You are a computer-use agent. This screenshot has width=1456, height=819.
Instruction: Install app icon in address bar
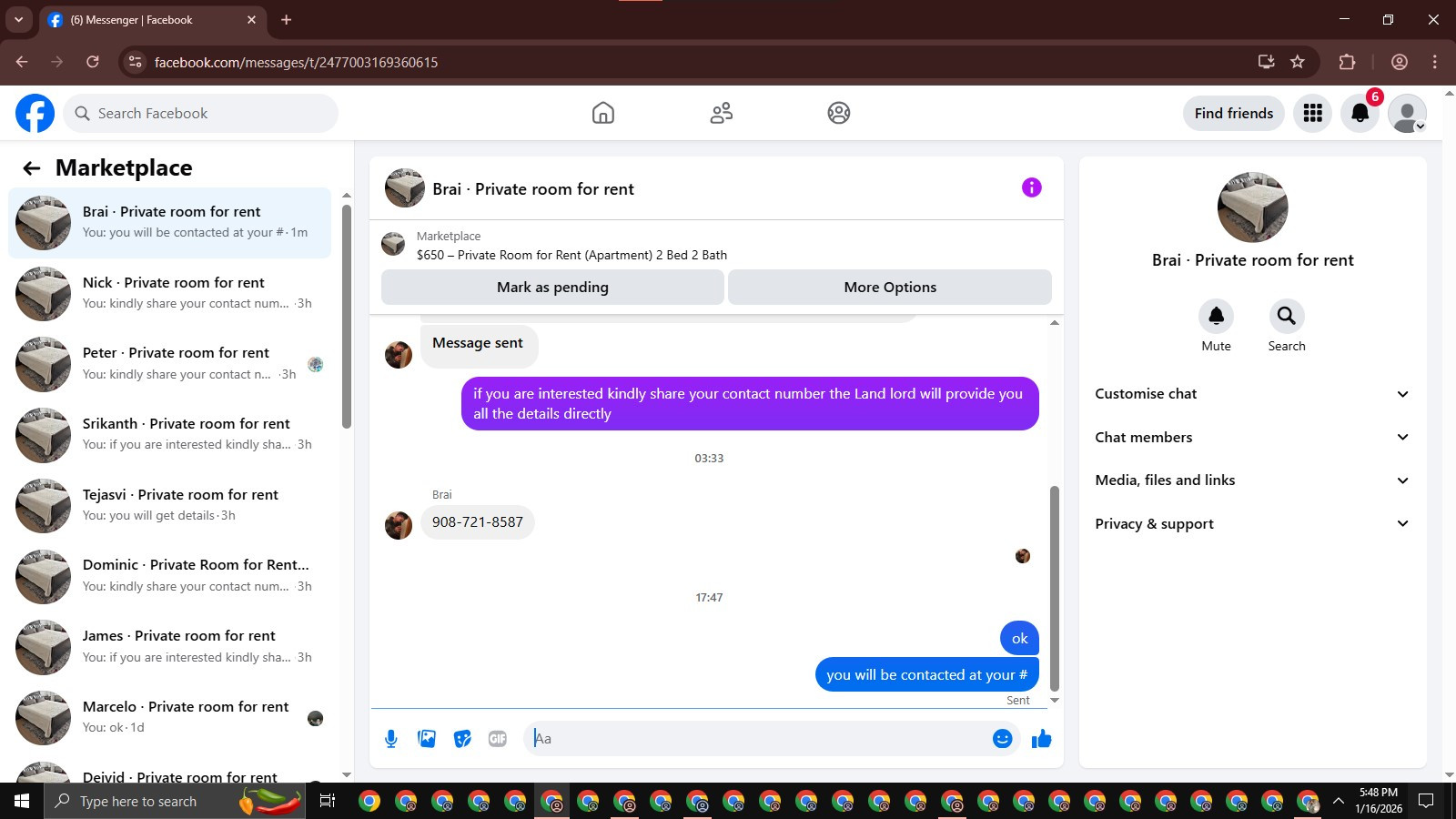coord(1266,62)
